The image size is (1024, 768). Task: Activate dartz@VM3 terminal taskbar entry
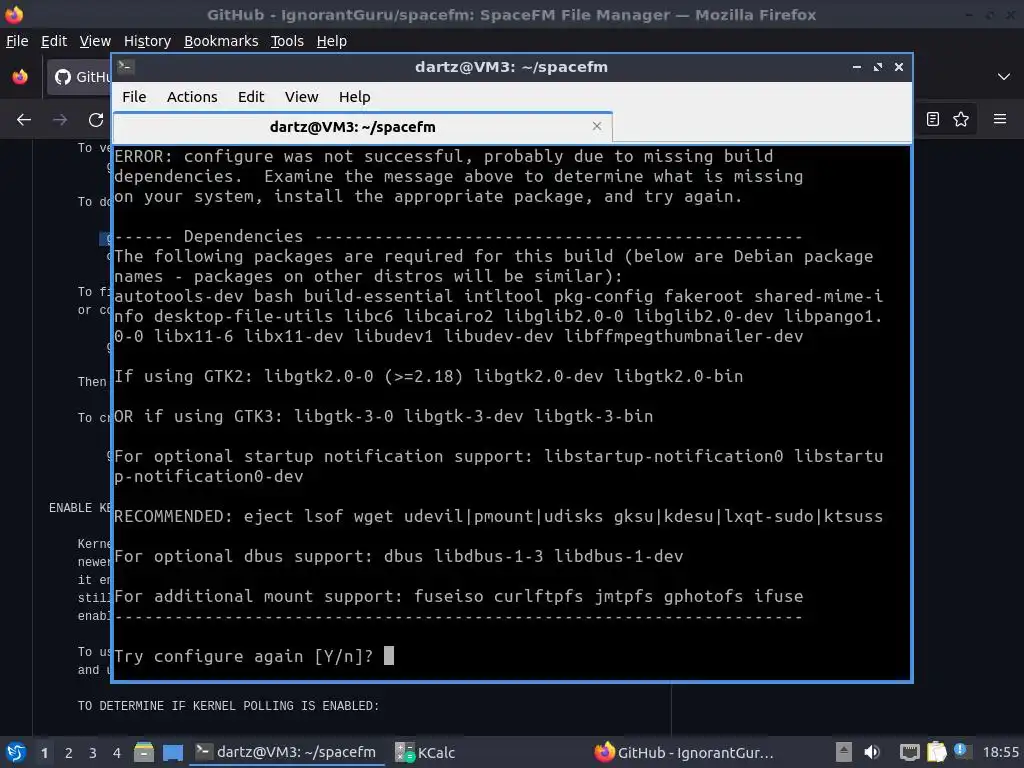286,752
